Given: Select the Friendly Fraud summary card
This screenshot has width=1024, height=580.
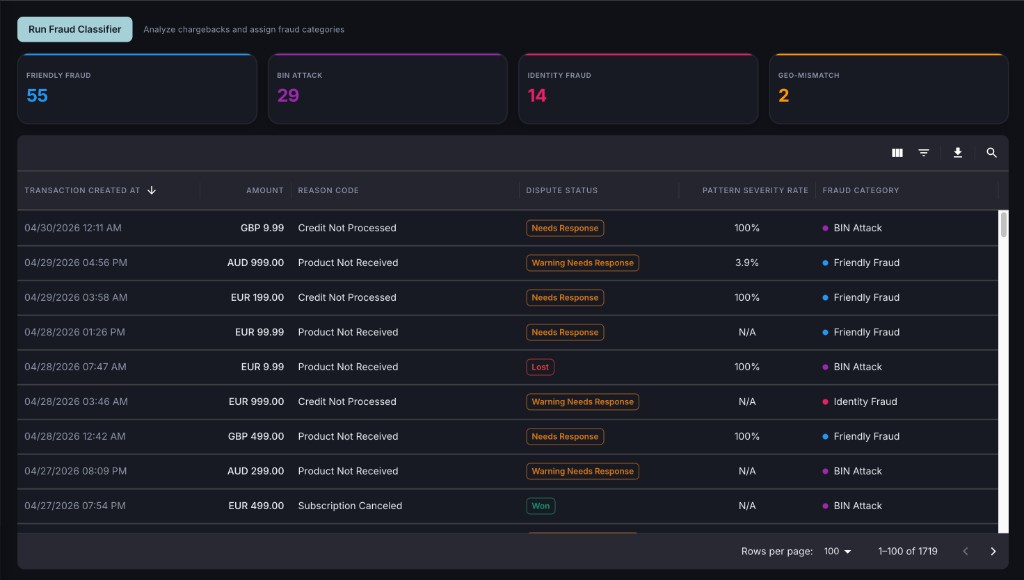Looking at the screenshot, I should click(137, 89).
